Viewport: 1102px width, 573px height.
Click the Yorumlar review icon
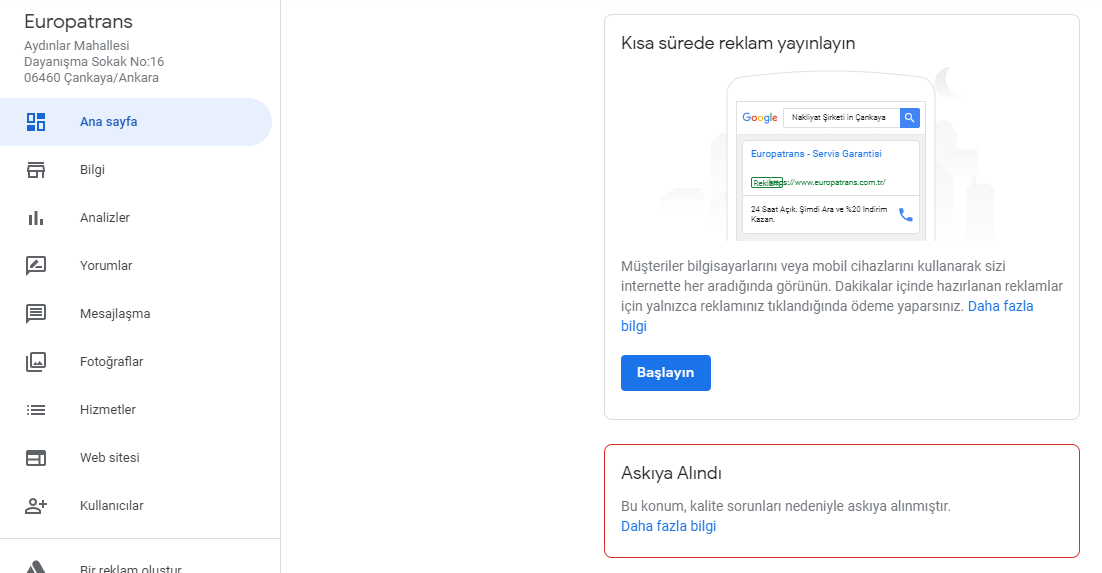click(x=36, y=266)
